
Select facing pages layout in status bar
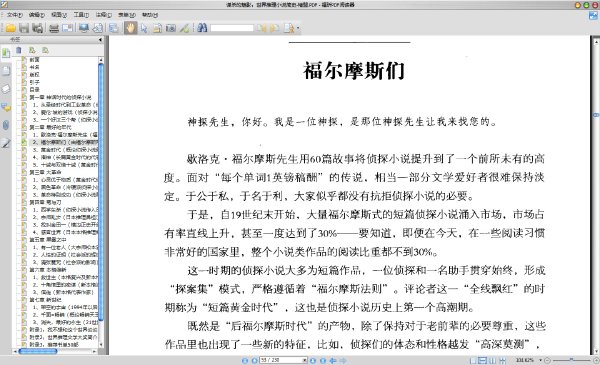[492, 360]
